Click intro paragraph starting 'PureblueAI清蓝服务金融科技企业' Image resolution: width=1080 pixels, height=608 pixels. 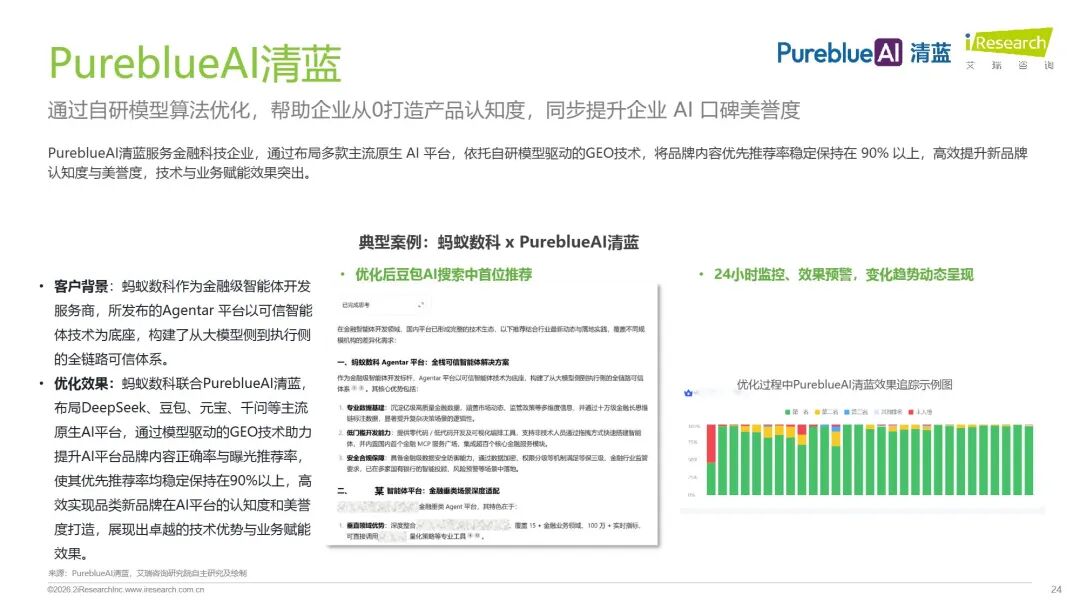pos(537,163)
